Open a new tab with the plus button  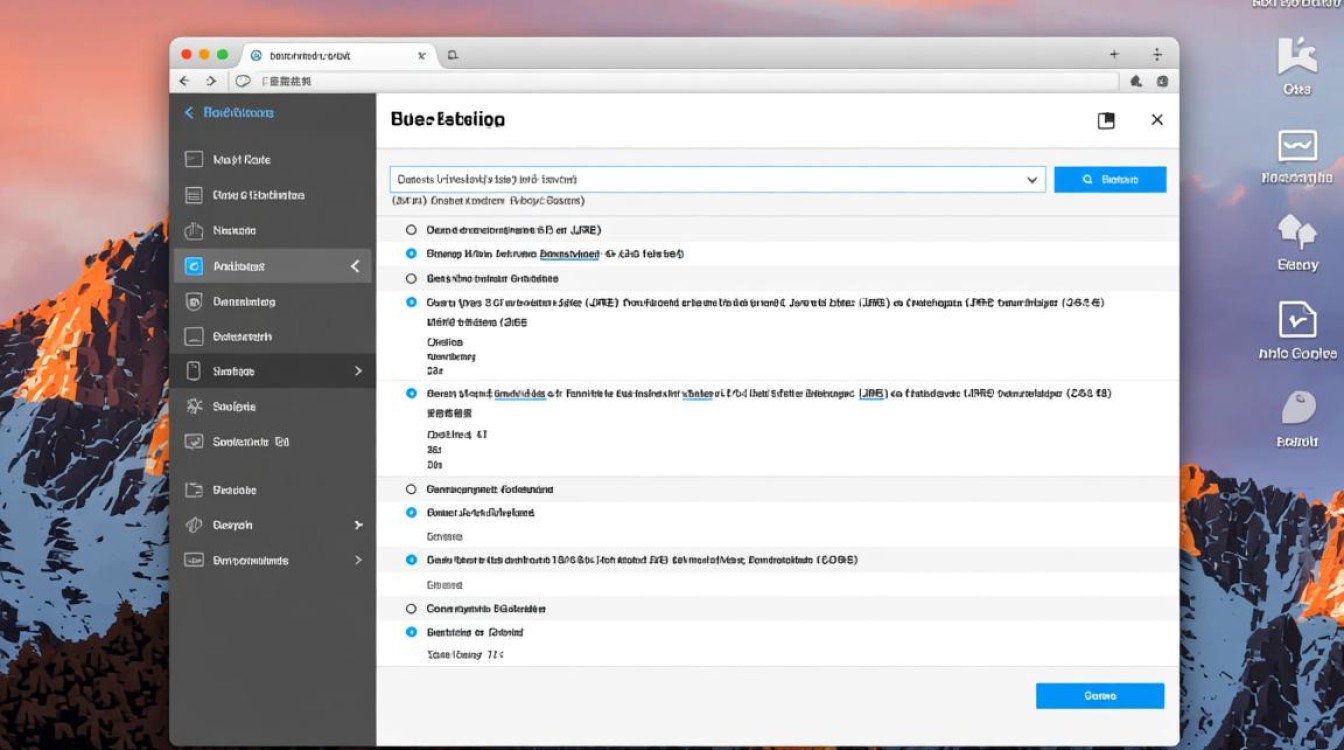(x=1114, y=55)
